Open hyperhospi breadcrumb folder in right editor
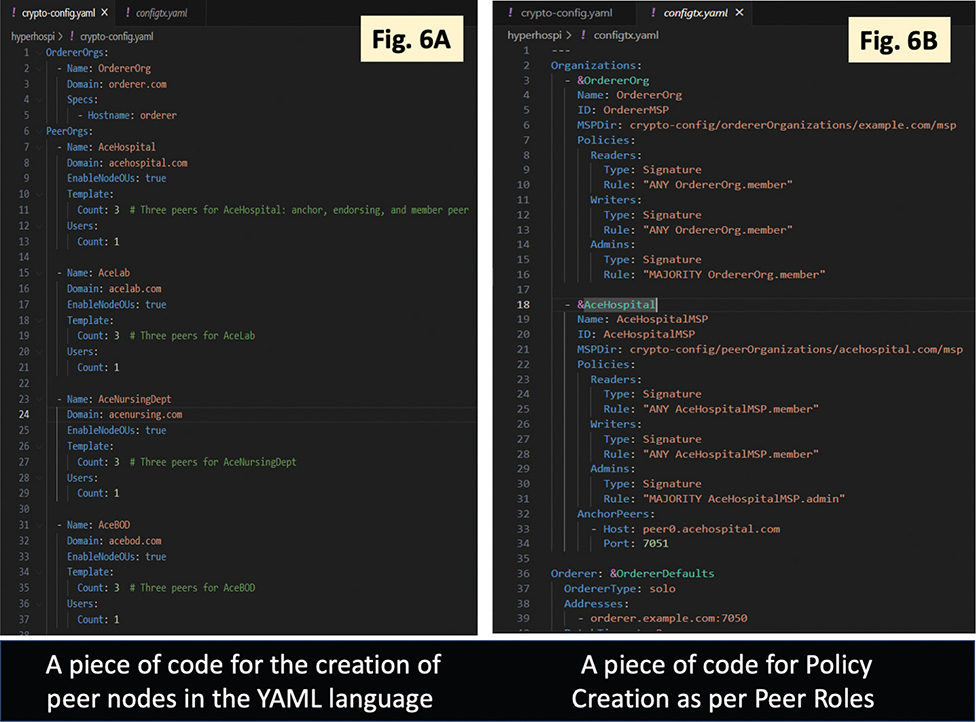The width and height of the screenshot is (976, 722). click(x=535, y=34)
